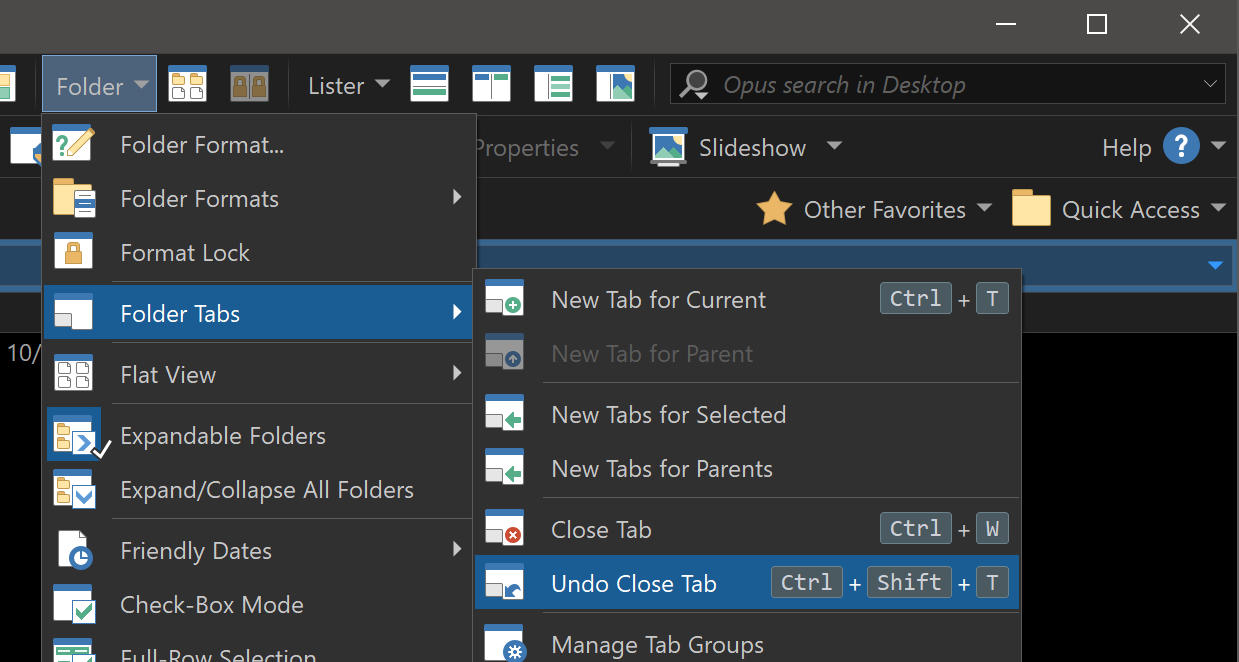Viewport: 1239px width, 662px height.
Task: Expand the Flat View submenu
Action: (259, 375)
